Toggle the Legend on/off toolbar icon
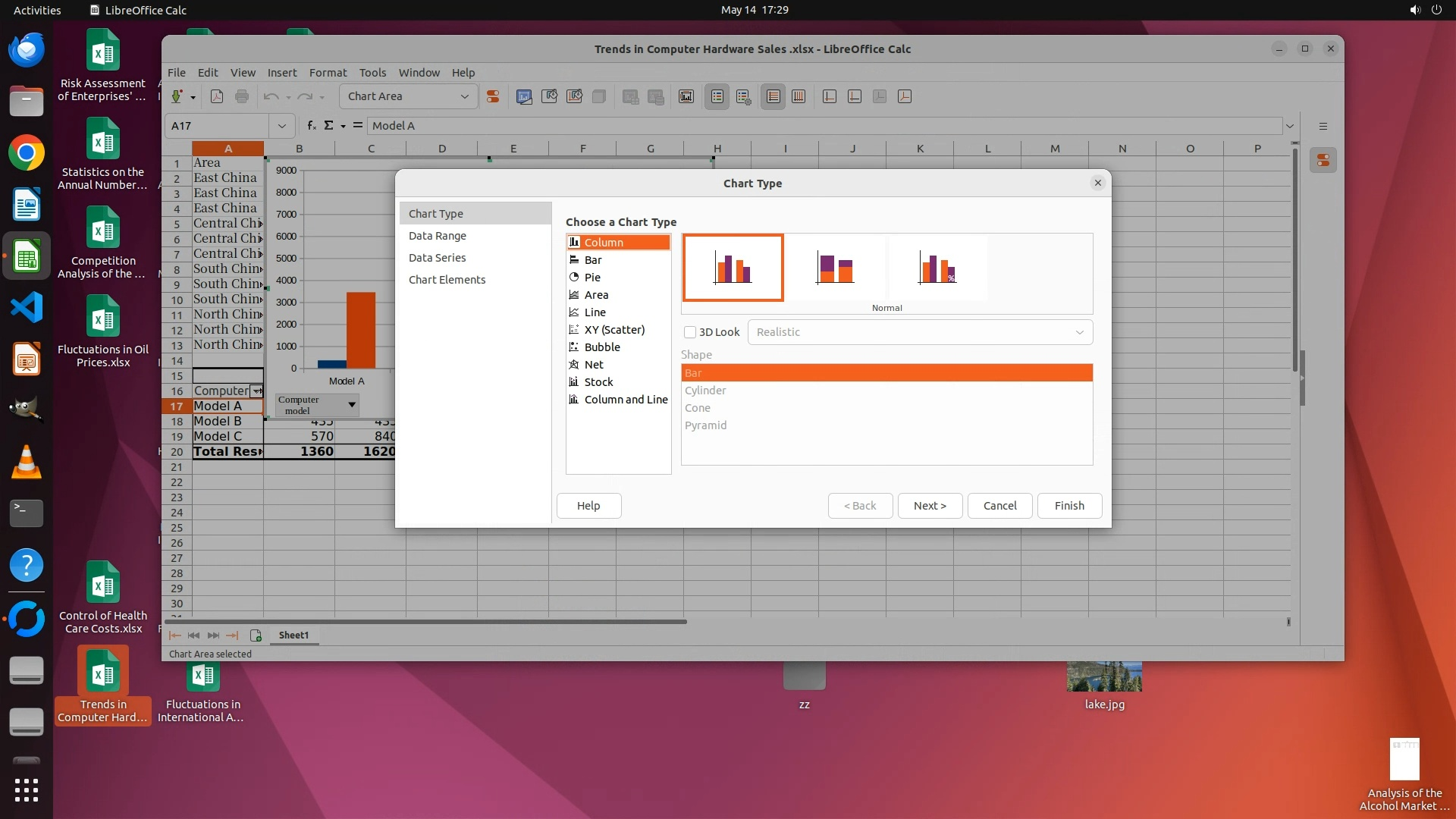The image size is (1456, 819). [717, 96]
